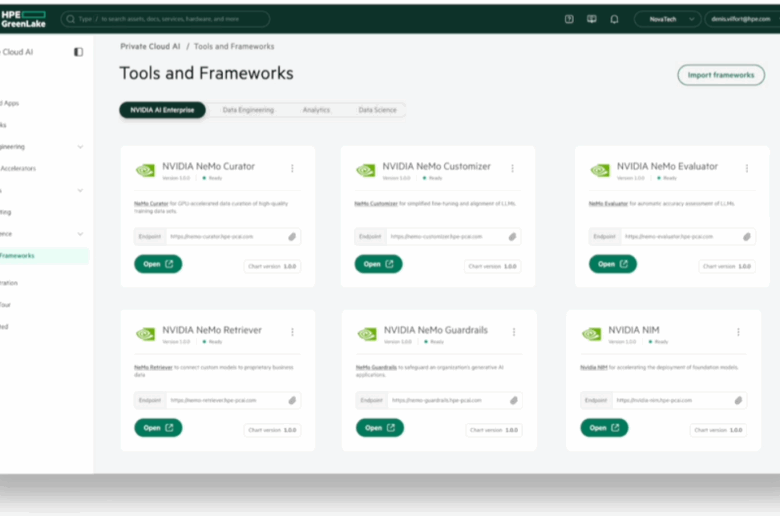Switch to the Data Science tab
The height and width of the screenshot is (516, 780).
[x=378, y=110]
